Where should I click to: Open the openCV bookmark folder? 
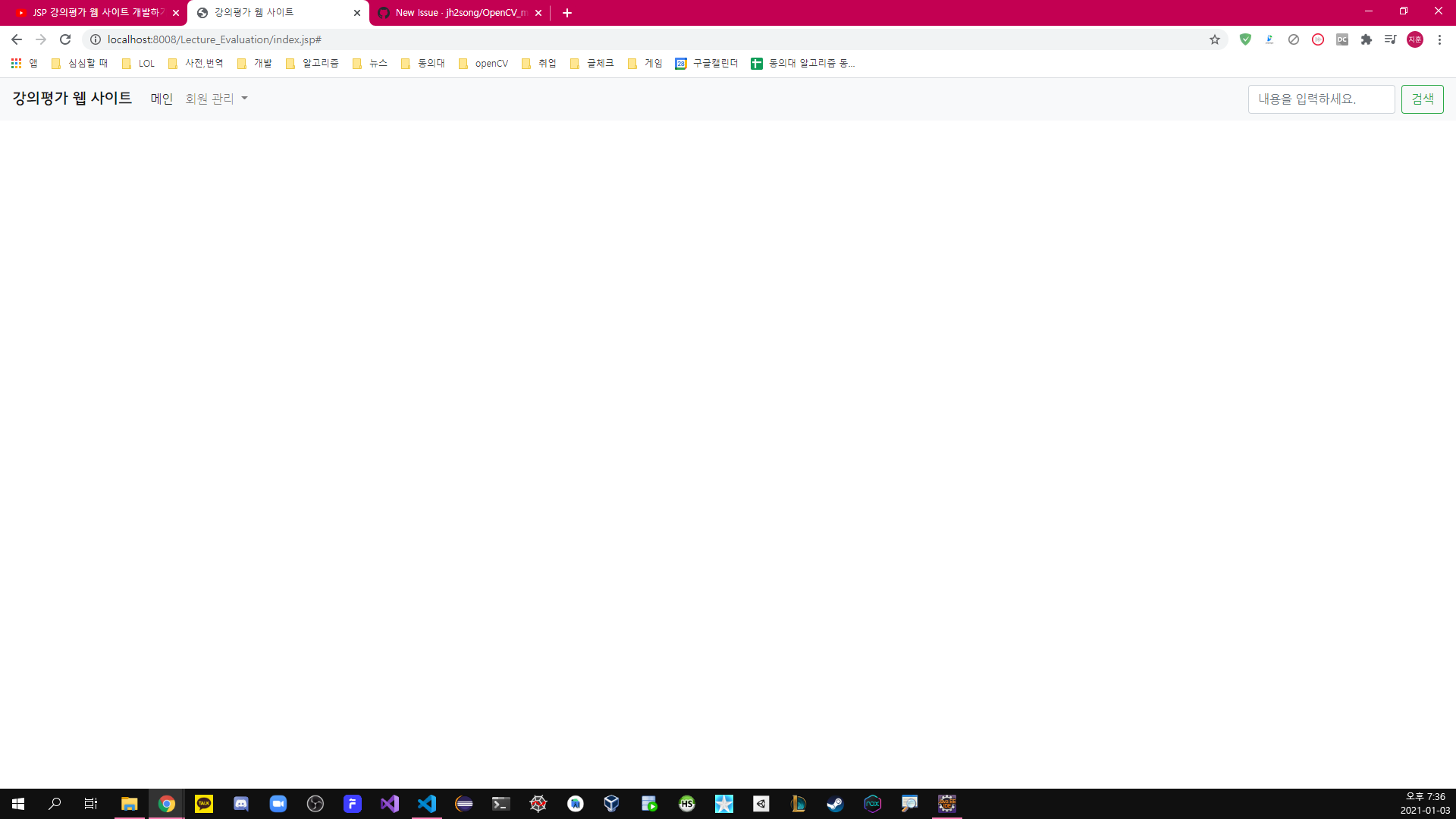(x=483, y=63)
